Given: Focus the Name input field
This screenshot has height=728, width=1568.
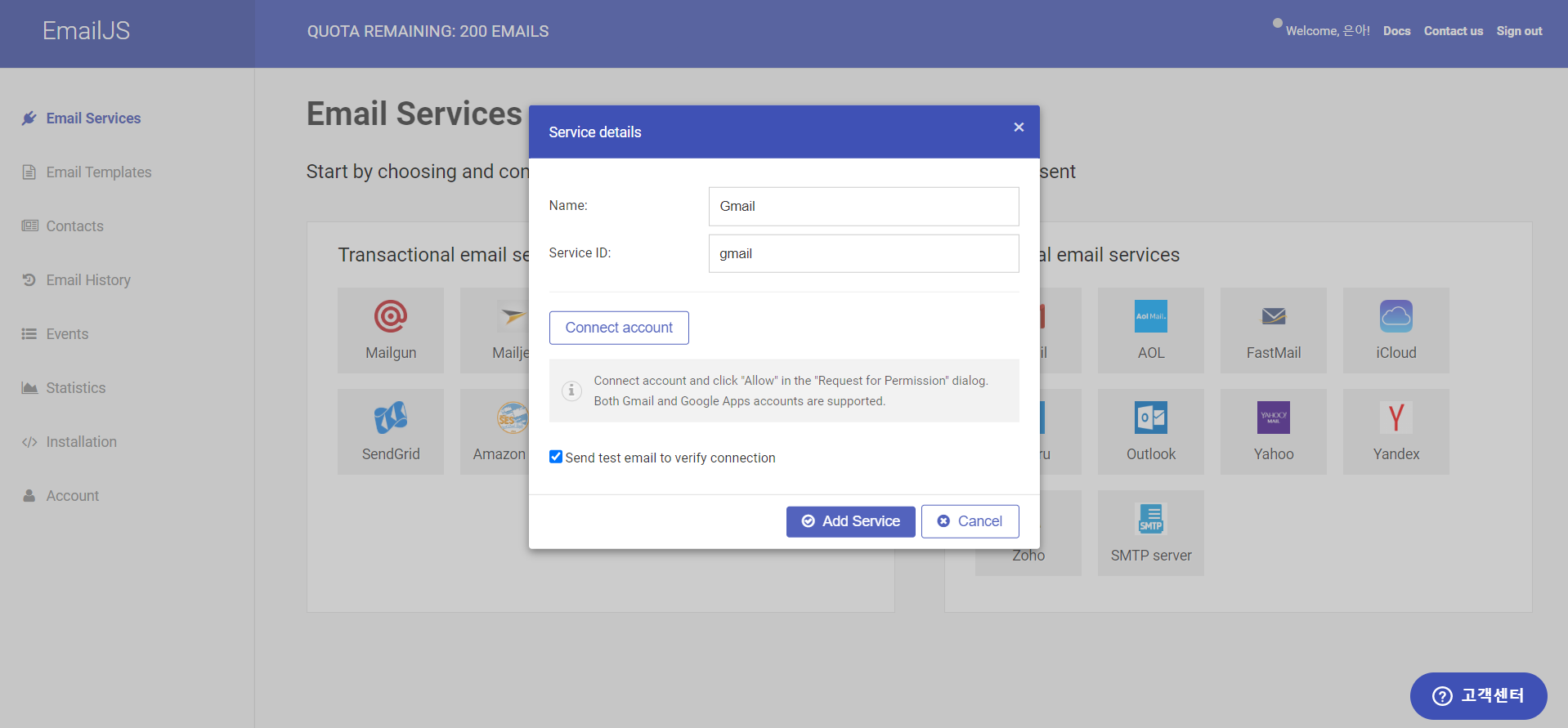Looking at the screenshot, I should click(863, 207).
